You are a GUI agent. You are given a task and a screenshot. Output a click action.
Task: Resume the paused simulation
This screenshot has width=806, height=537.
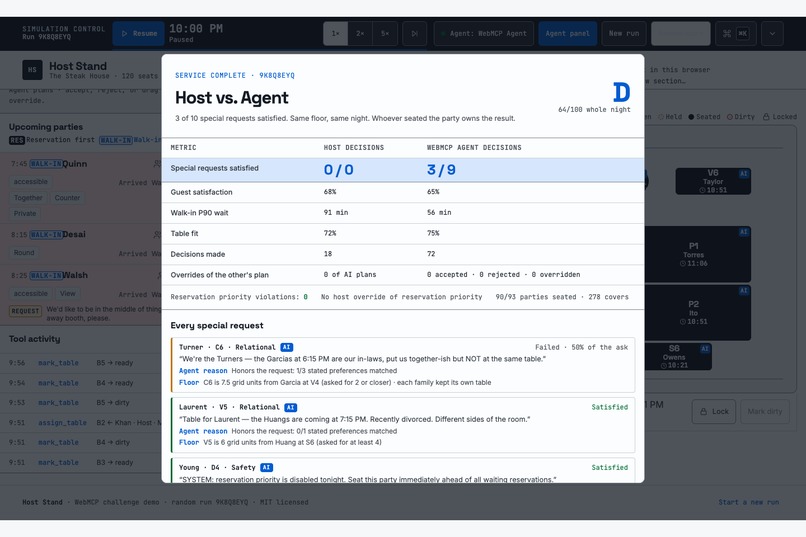pos(139,33)
